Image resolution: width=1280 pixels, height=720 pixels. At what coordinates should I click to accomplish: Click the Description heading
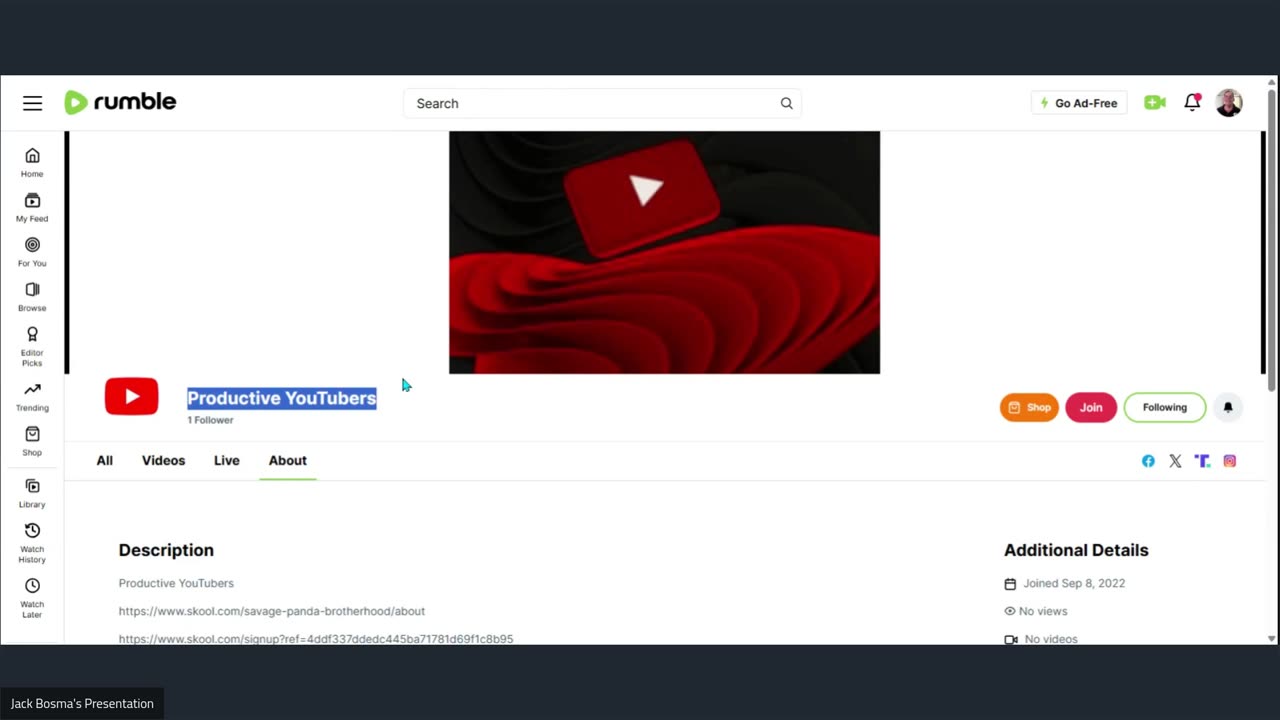coord(166,550)
